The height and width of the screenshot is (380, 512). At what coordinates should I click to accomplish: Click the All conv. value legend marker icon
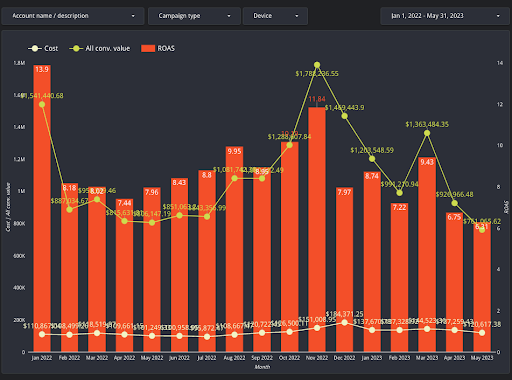pyautogui.click(x=76, y=48)
